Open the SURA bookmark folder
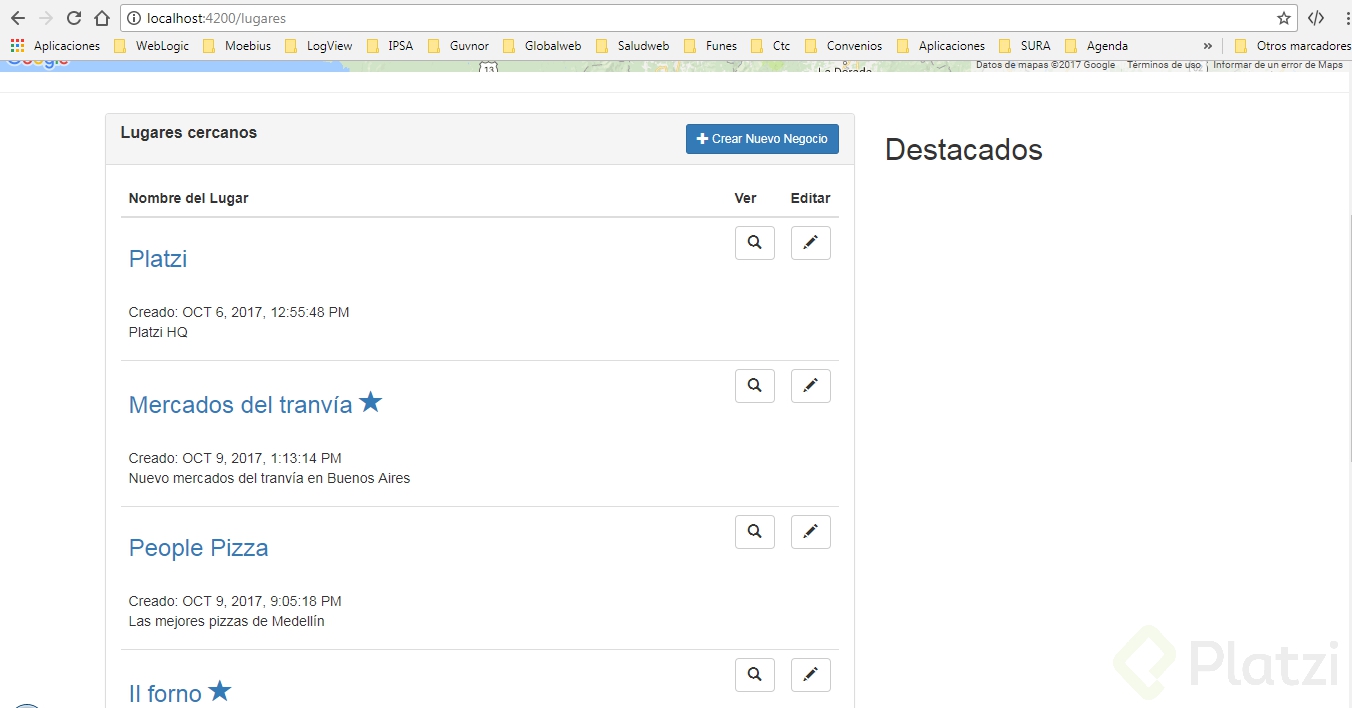 1025,46
